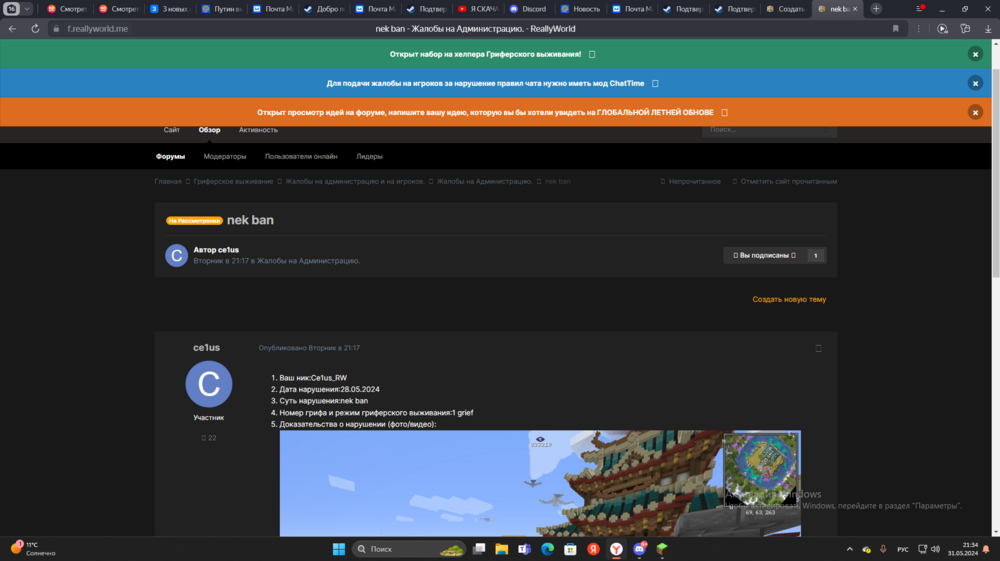Viewport: 1000px width, 561px height.
Task: Click the forum search field
Action: pyautogui.click(x=769, y=129)
